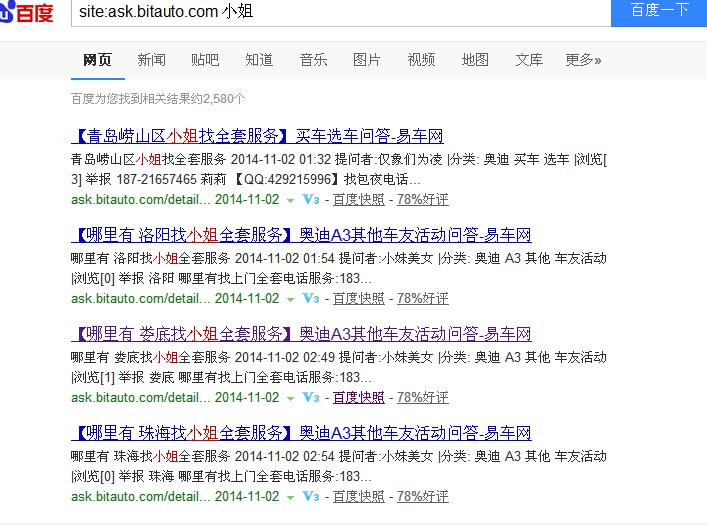The image size is (707, 525).
Task: Expand the green arrow in first result
Action: tap(290, 201)
